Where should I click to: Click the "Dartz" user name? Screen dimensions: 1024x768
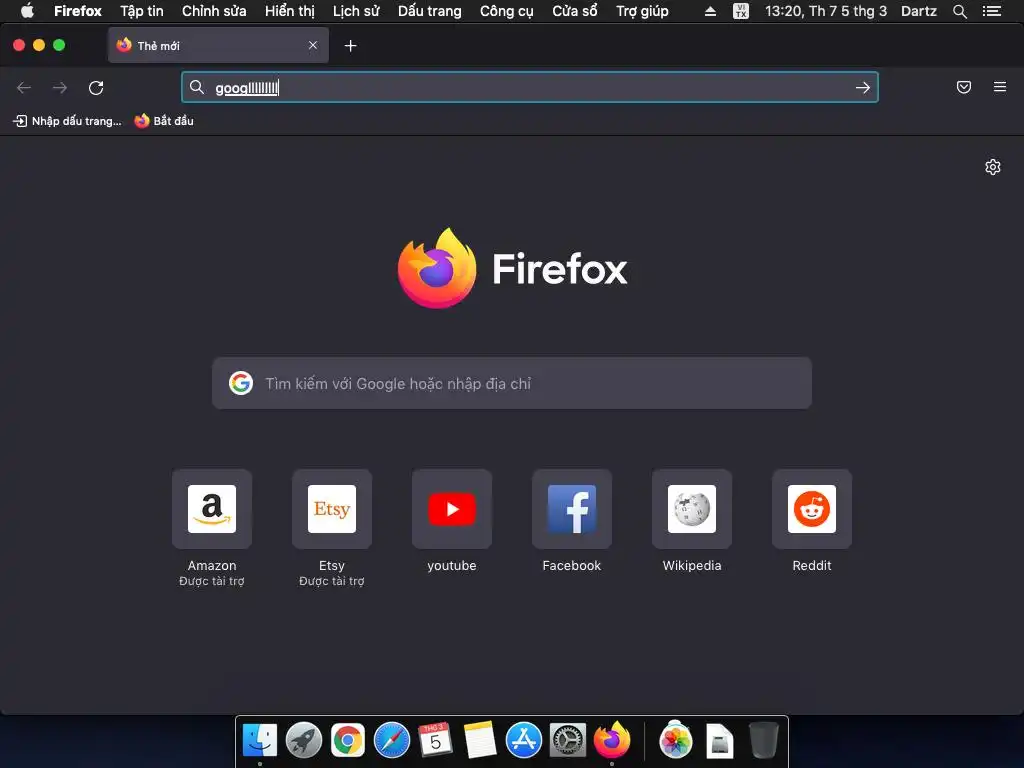click(x=918, y=11)
